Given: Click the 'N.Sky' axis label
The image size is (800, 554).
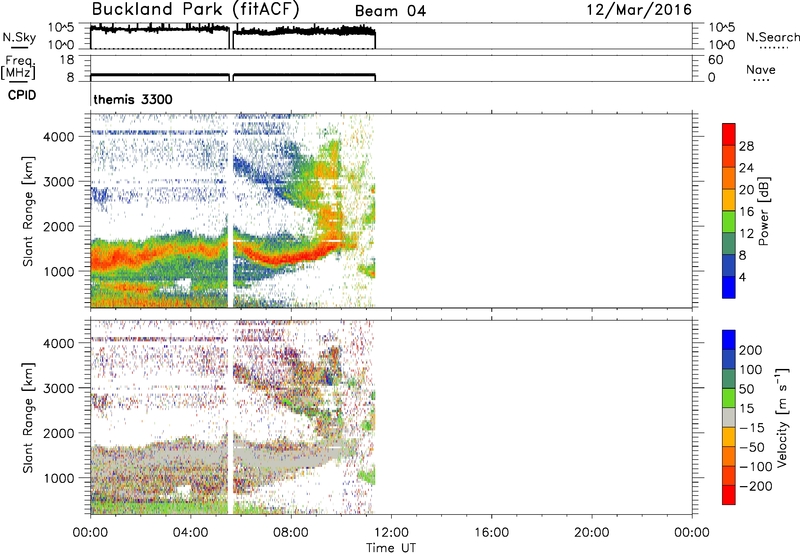Looking at the screenshot, I should (19, 37).
